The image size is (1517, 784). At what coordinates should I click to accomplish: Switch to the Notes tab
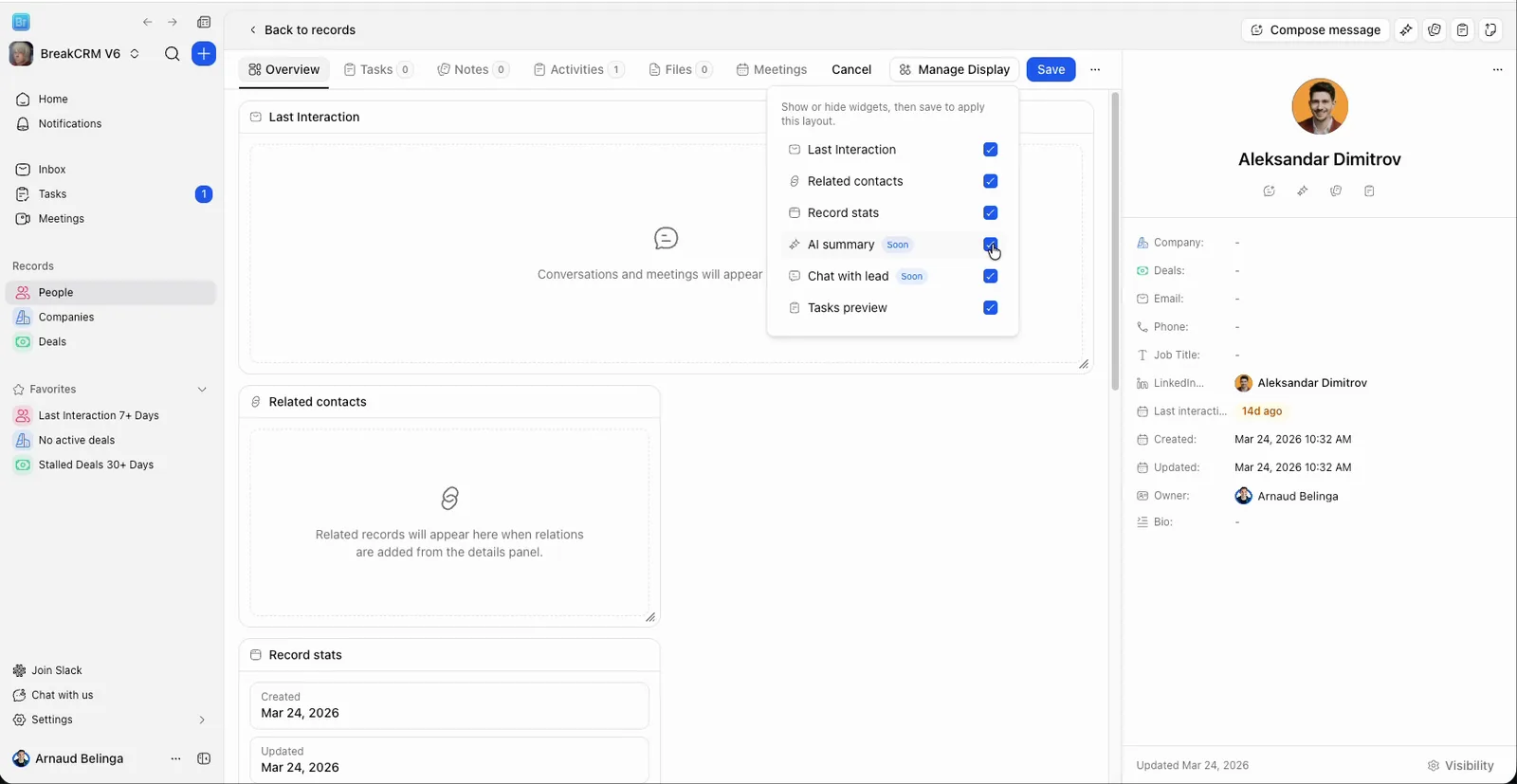point(472,69)
